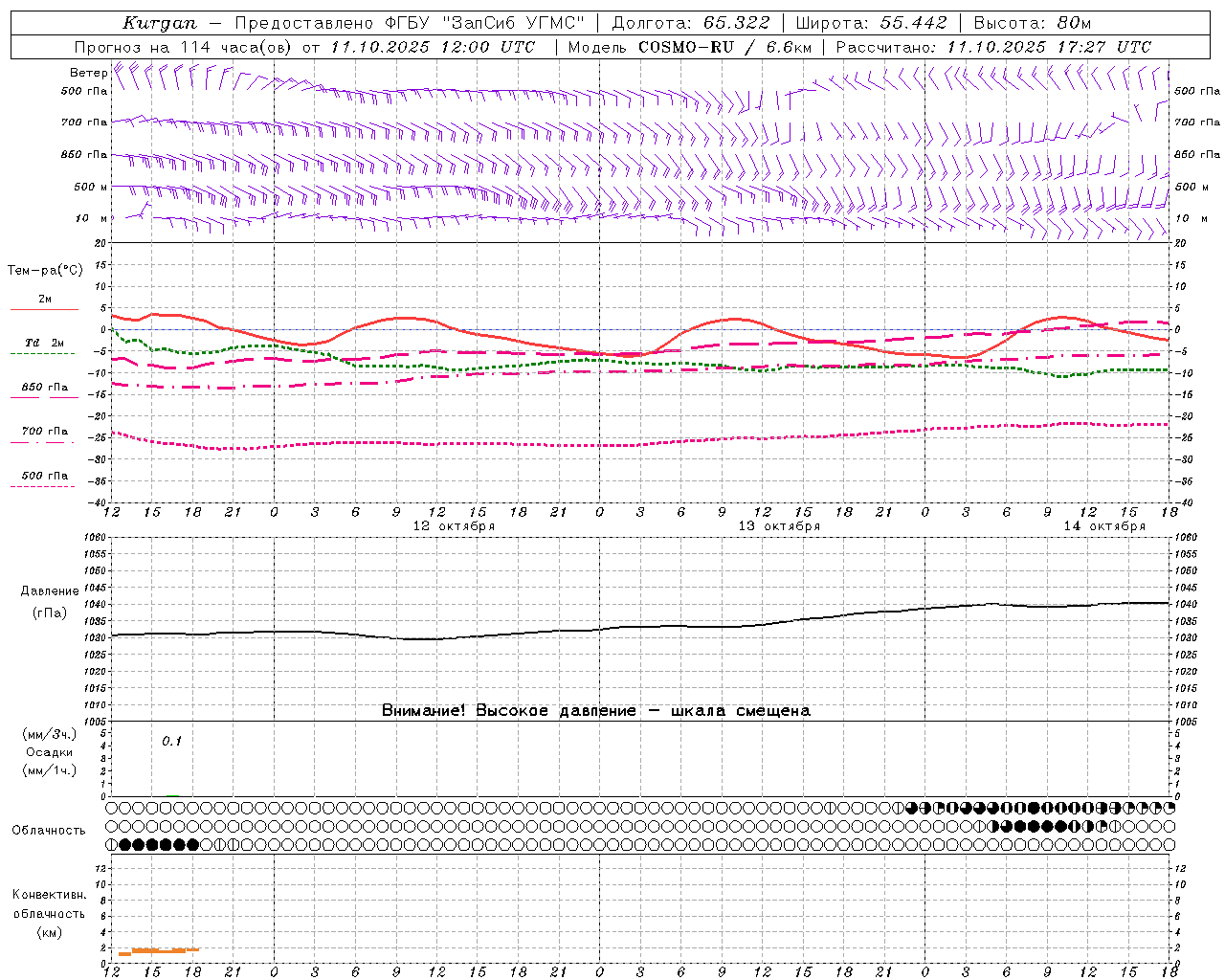Click the "Внимание! Высокое давление" warning text
1225x980 pixels.
click(509, 711)
